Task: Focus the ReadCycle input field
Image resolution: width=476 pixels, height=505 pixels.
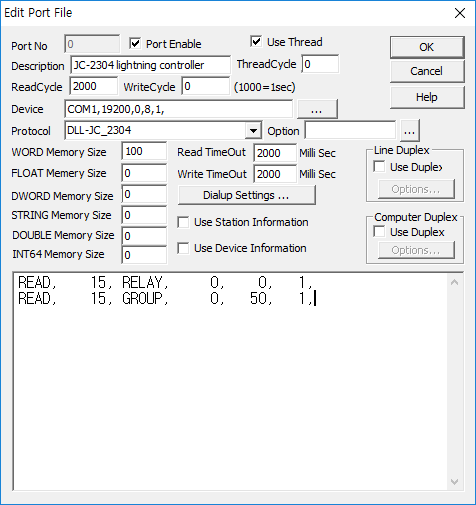Action: pos(93,86)
